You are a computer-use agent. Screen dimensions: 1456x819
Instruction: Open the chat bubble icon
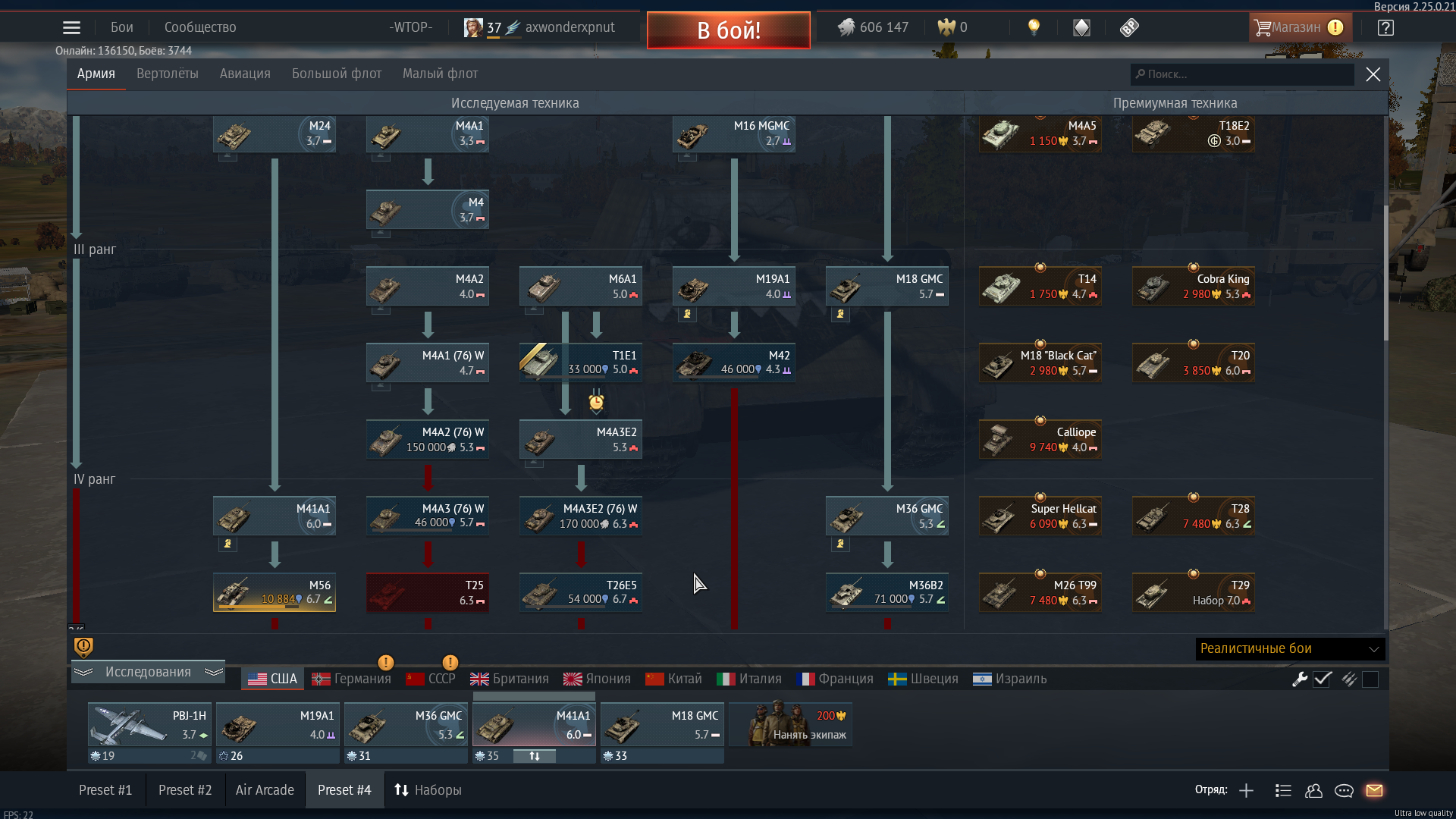coord(1344,791)
